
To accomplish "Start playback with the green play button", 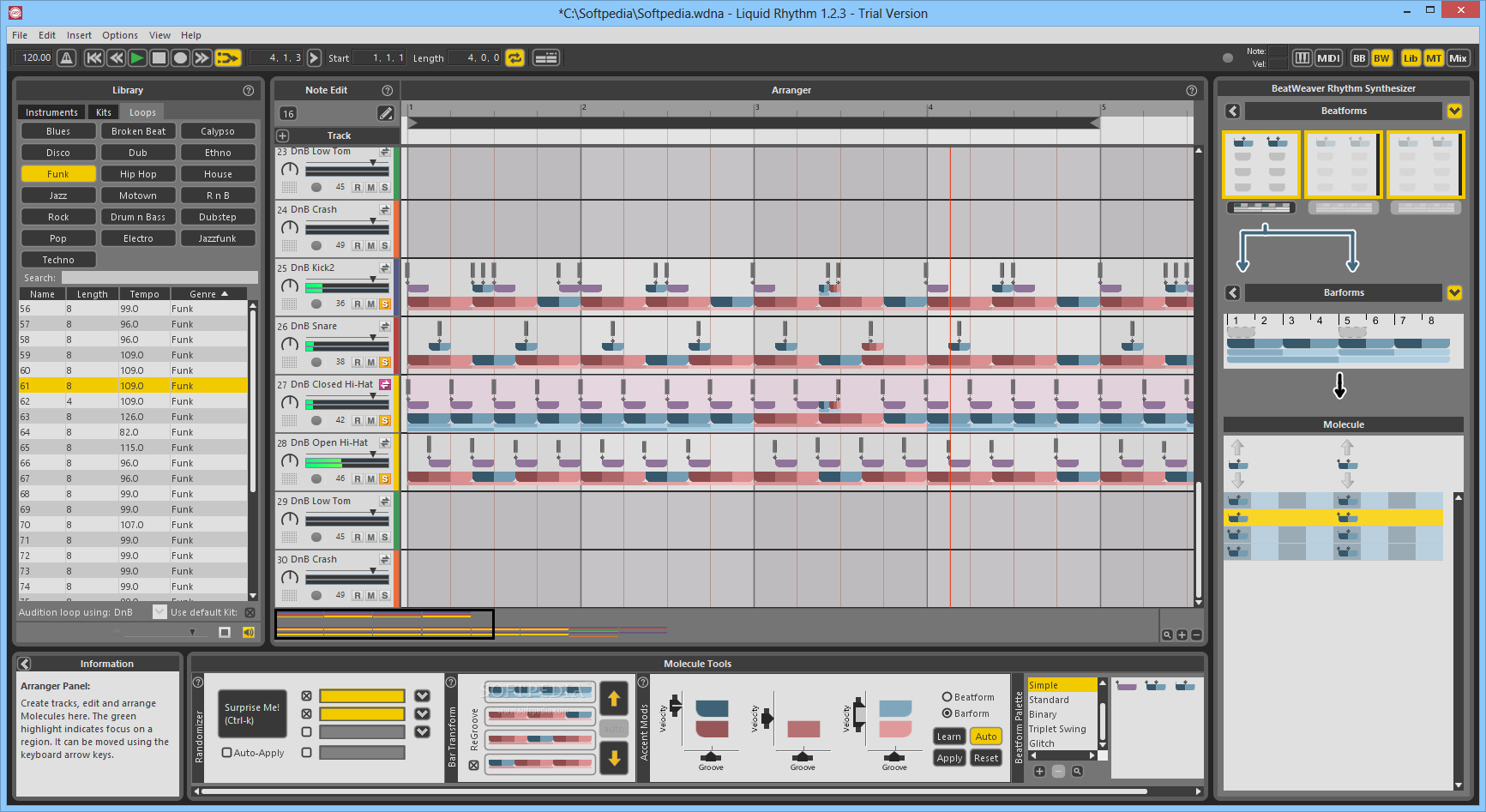I will (137, 58).
